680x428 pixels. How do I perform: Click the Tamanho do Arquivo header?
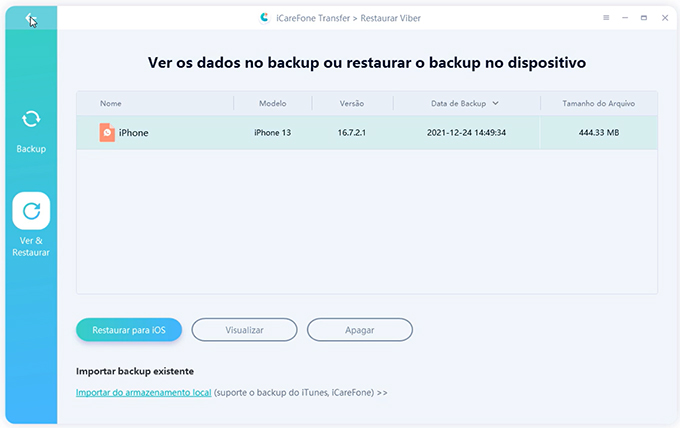tap(598, 104)
